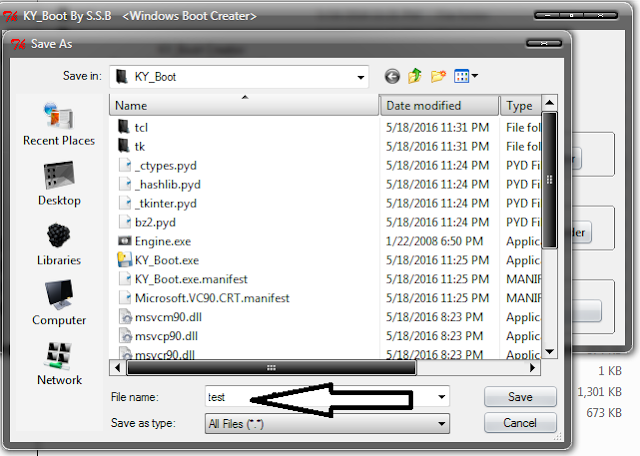Select the file name Engine.exe
640x456 pixels.
click(x=163, y=241)
